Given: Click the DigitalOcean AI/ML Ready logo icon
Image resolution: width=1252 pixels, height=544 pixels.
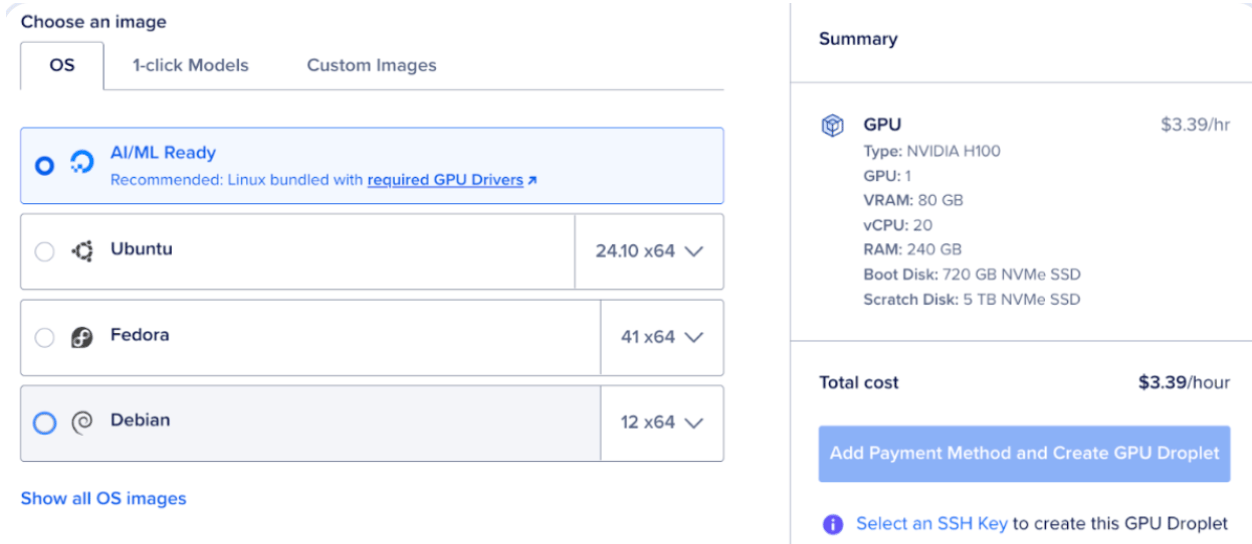Looking at the screenshot, I should coord(82,163).
